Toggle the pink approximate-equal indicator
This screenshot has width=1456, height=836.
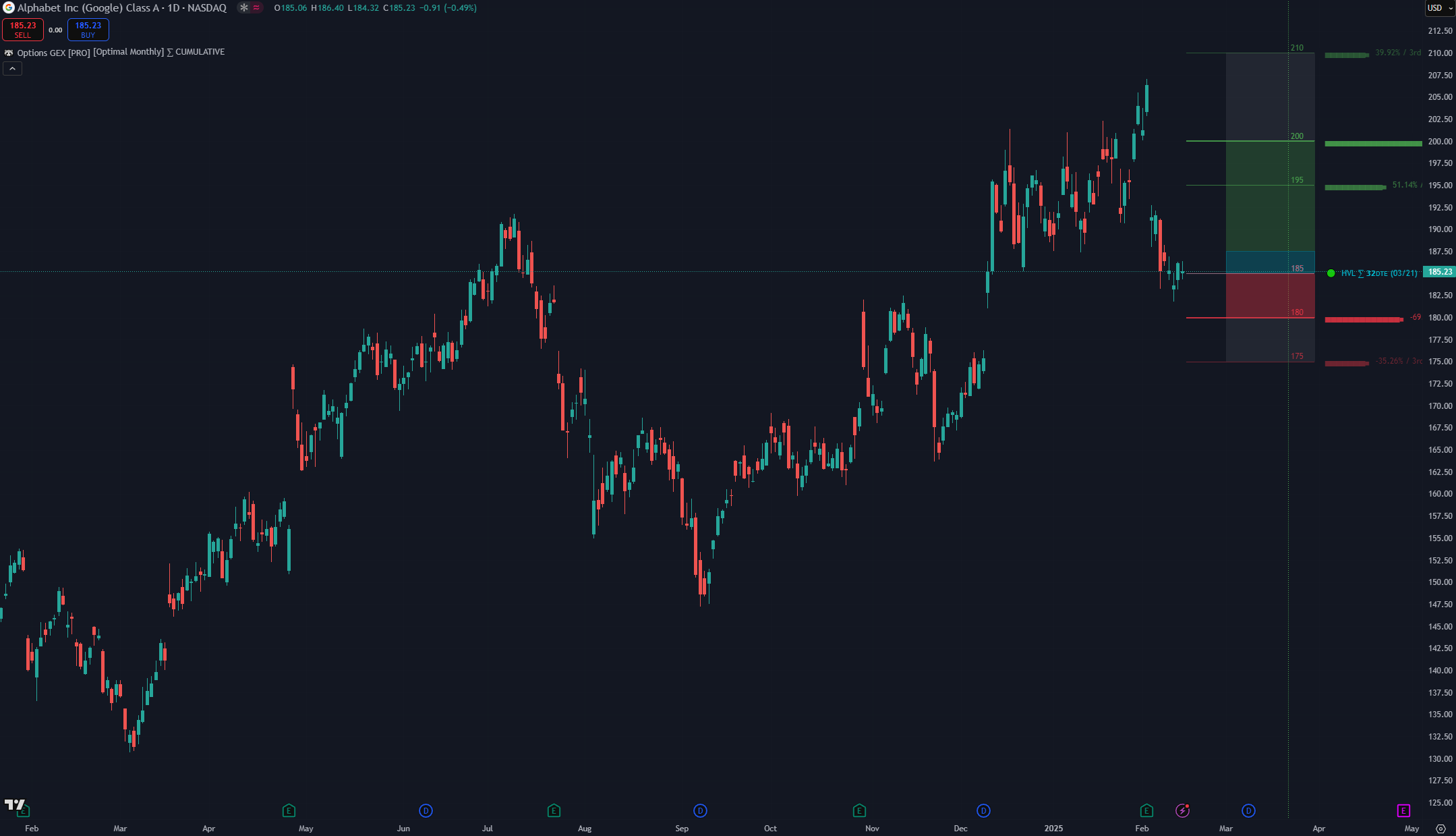[x=257, y=8]
